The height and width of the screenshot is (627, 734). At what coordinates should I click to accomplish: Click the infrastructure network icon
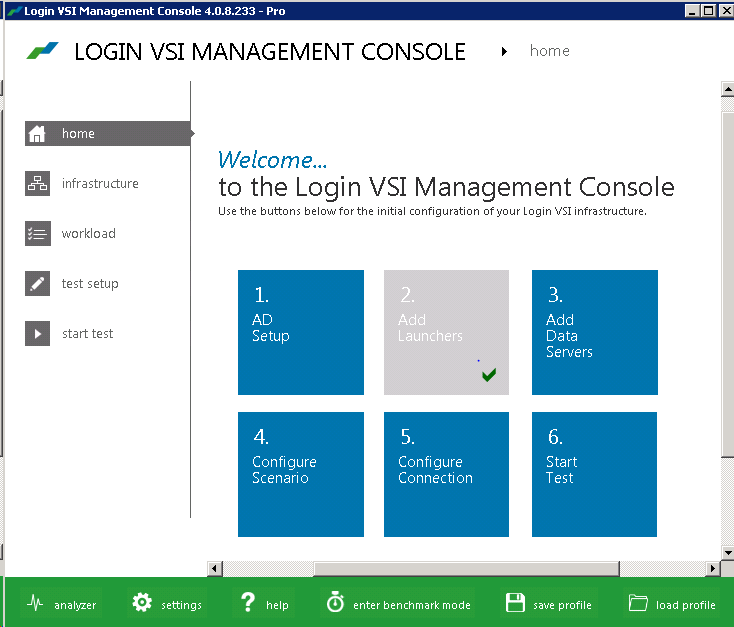pyautogui.click(x=37, y=183)
